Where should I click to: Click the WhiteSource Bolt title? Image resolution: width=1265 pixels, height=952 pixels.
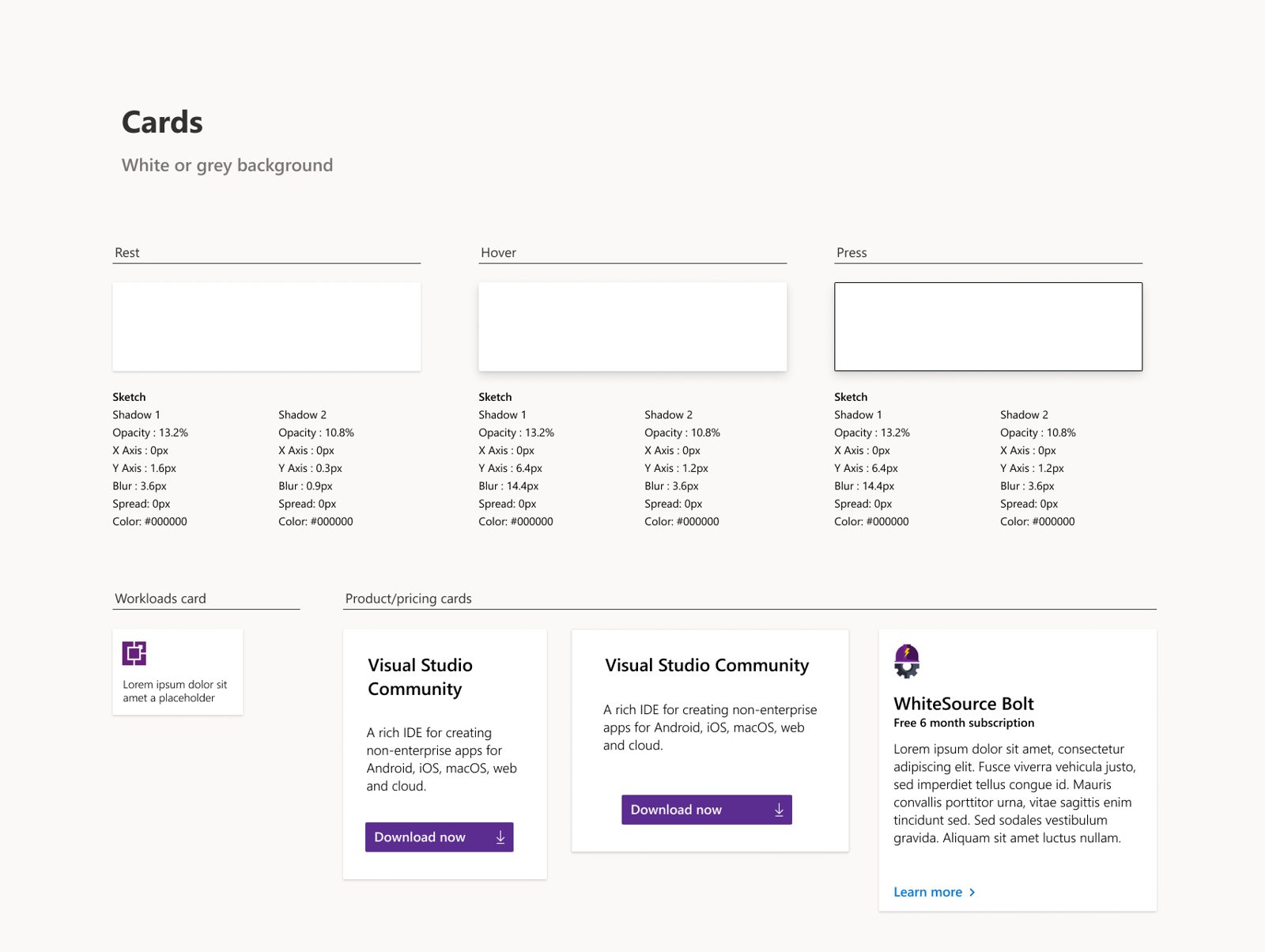(964, 704)
